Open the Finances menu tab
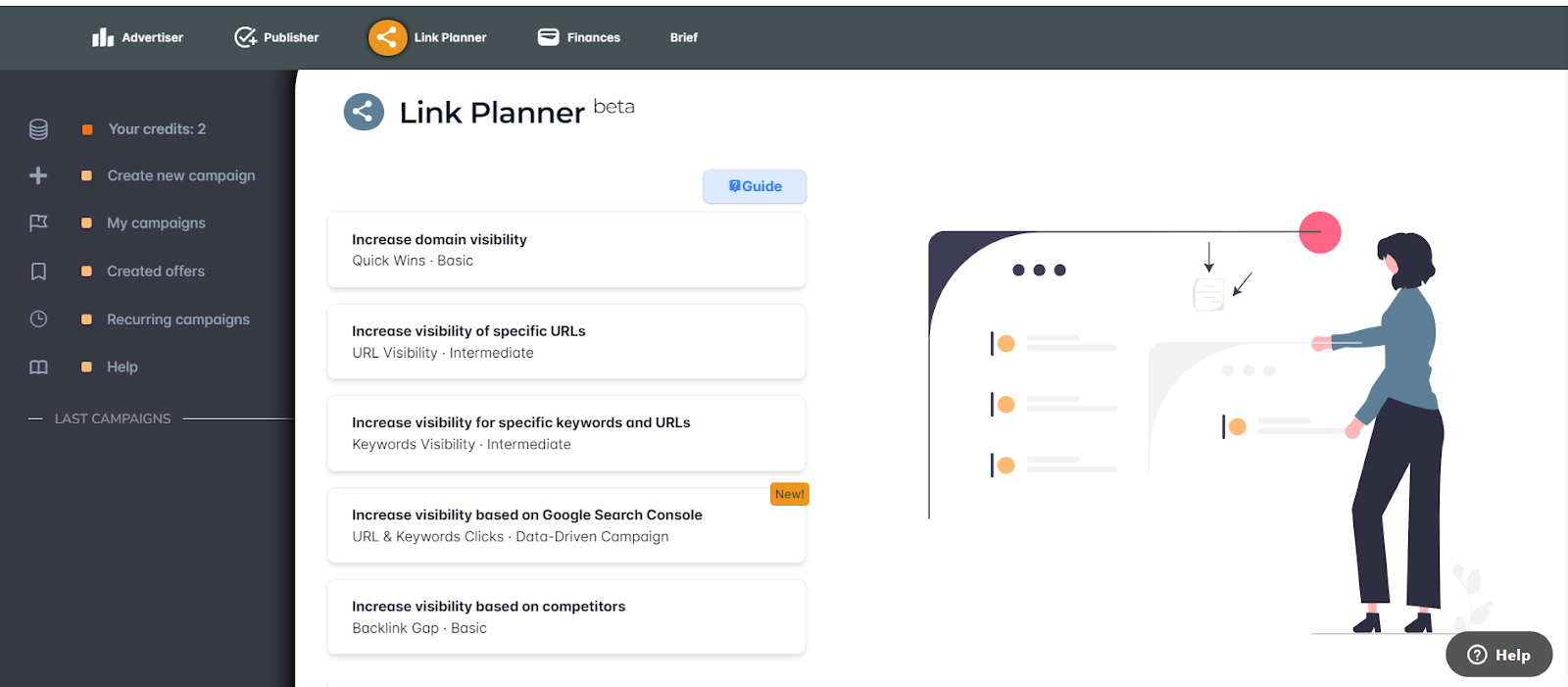 (x=593, y=37)
